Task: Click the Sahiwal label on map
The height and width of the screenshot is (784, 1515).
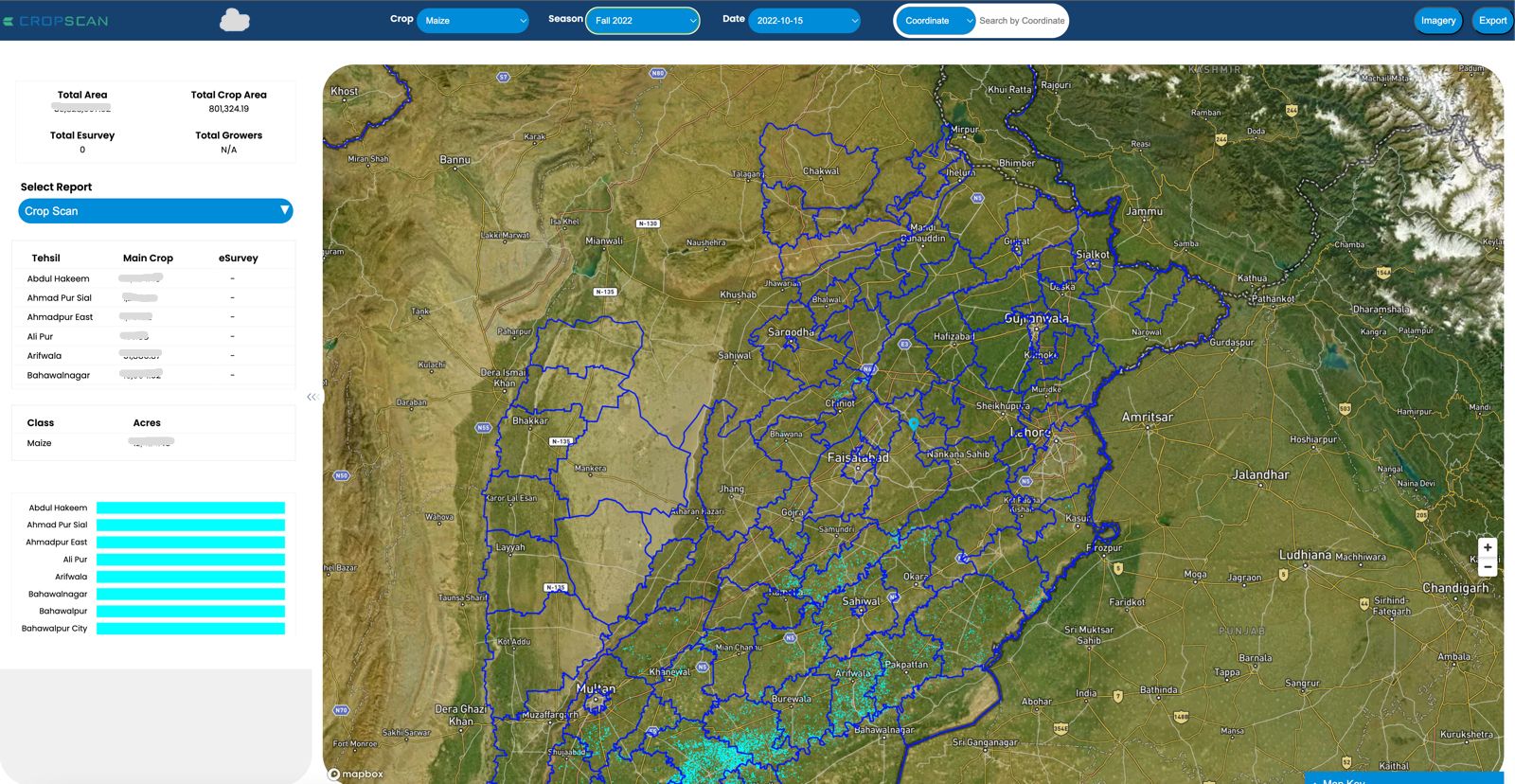Action: click(861, 601)
